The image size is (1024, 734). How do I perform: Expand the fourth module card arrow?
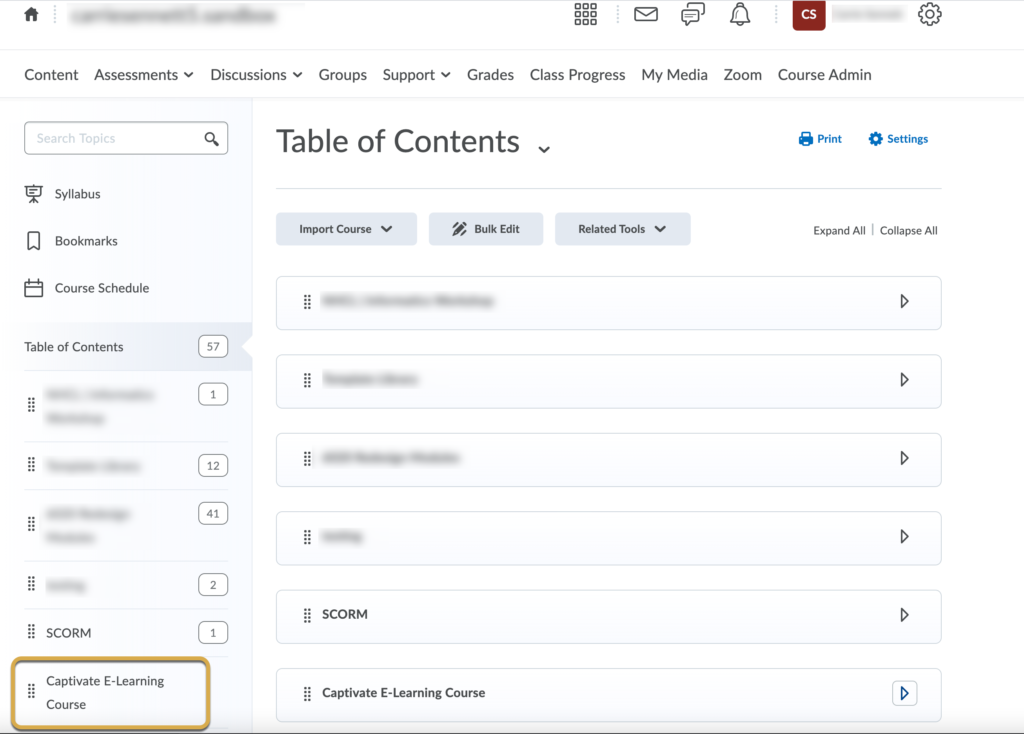click(904, 537)
